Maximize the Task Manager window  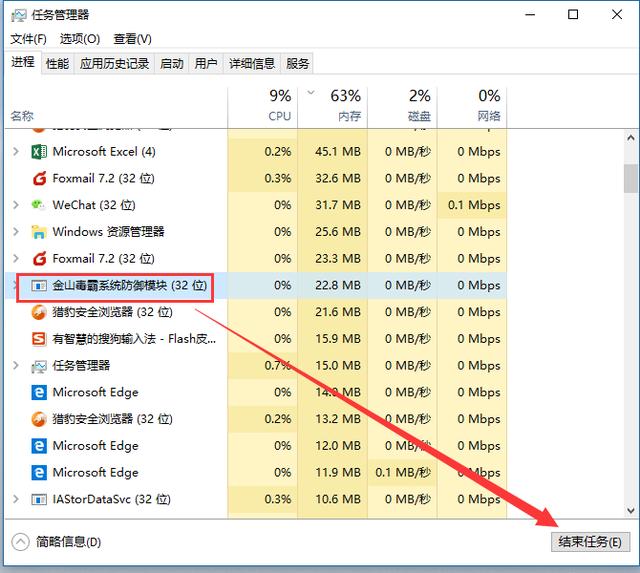573,15
